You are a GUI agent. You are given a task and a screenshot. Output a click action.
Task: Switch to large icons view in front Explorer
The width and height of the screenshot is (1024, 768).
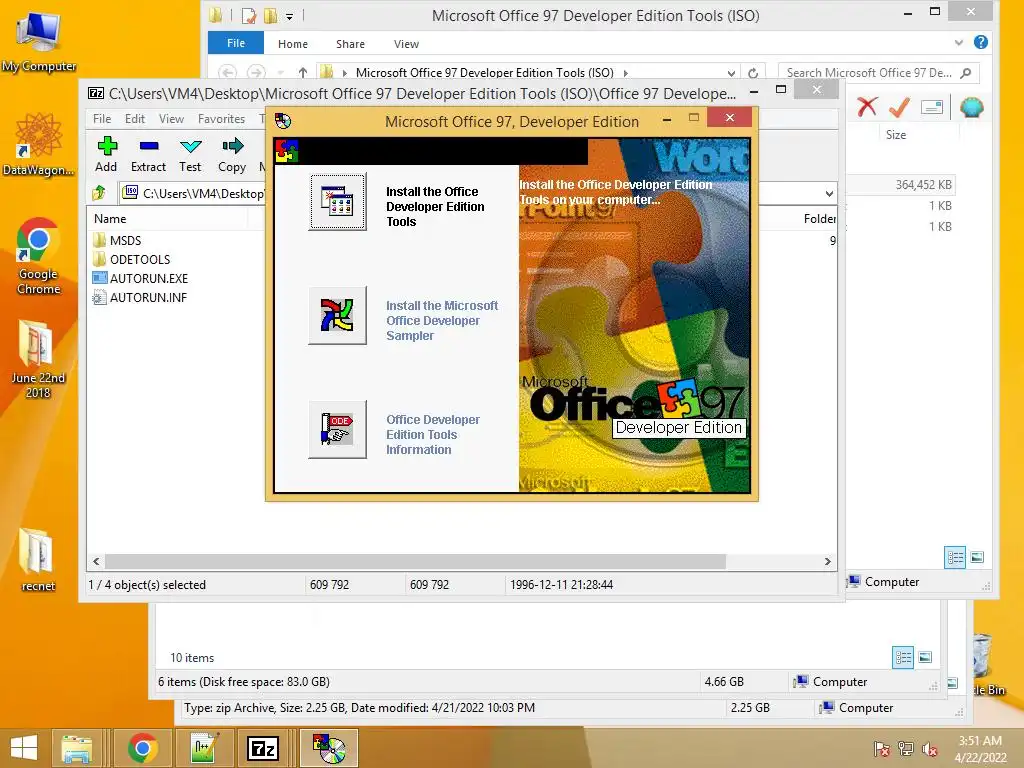click(977, 557)
